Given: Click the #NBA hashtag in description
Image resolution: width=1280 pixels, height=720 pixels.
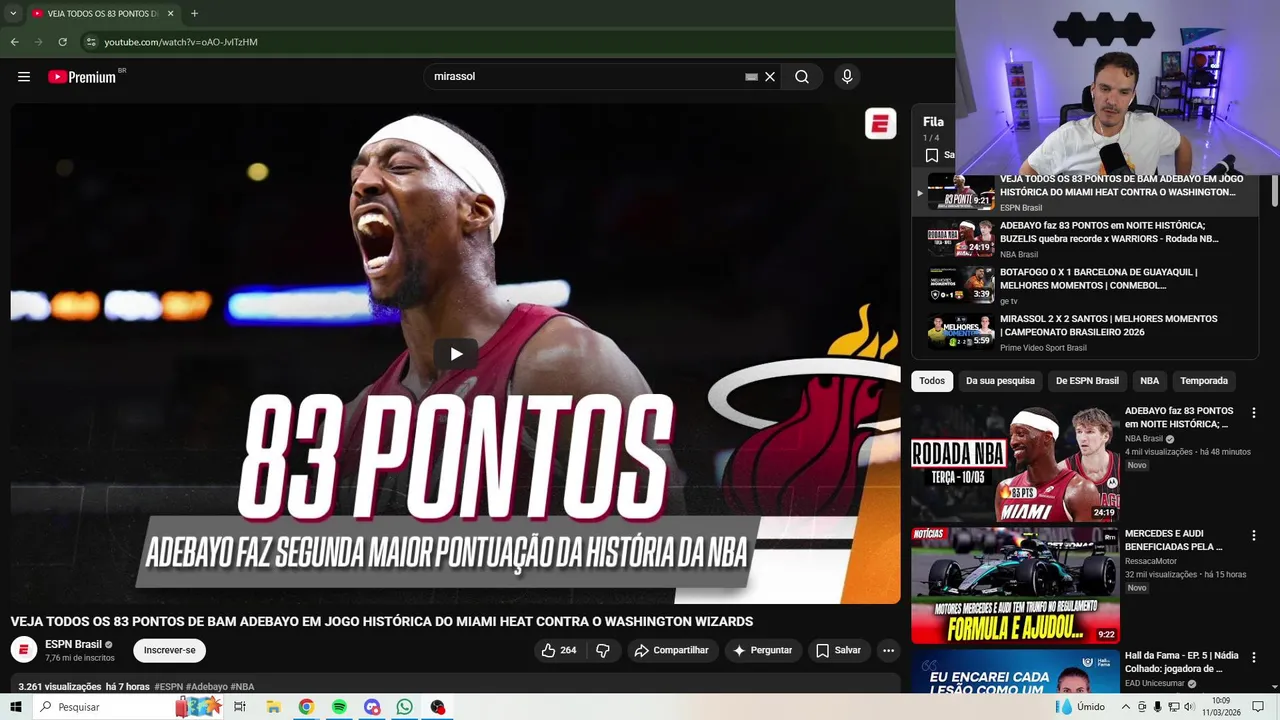Looking at the screenshot, I should [242, 687].
